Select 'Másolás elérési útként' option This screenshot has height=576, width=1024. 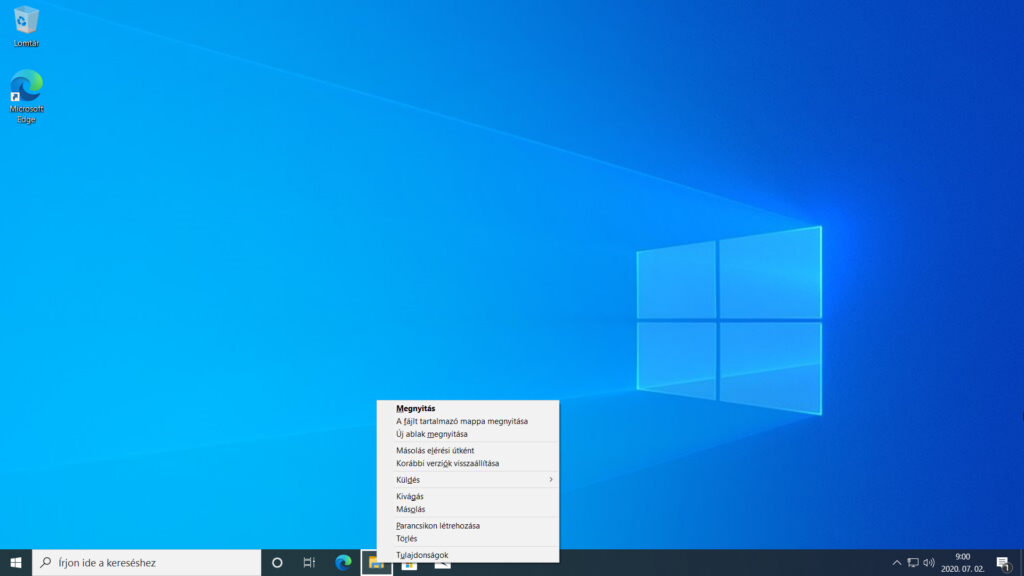tap(468, 451)
